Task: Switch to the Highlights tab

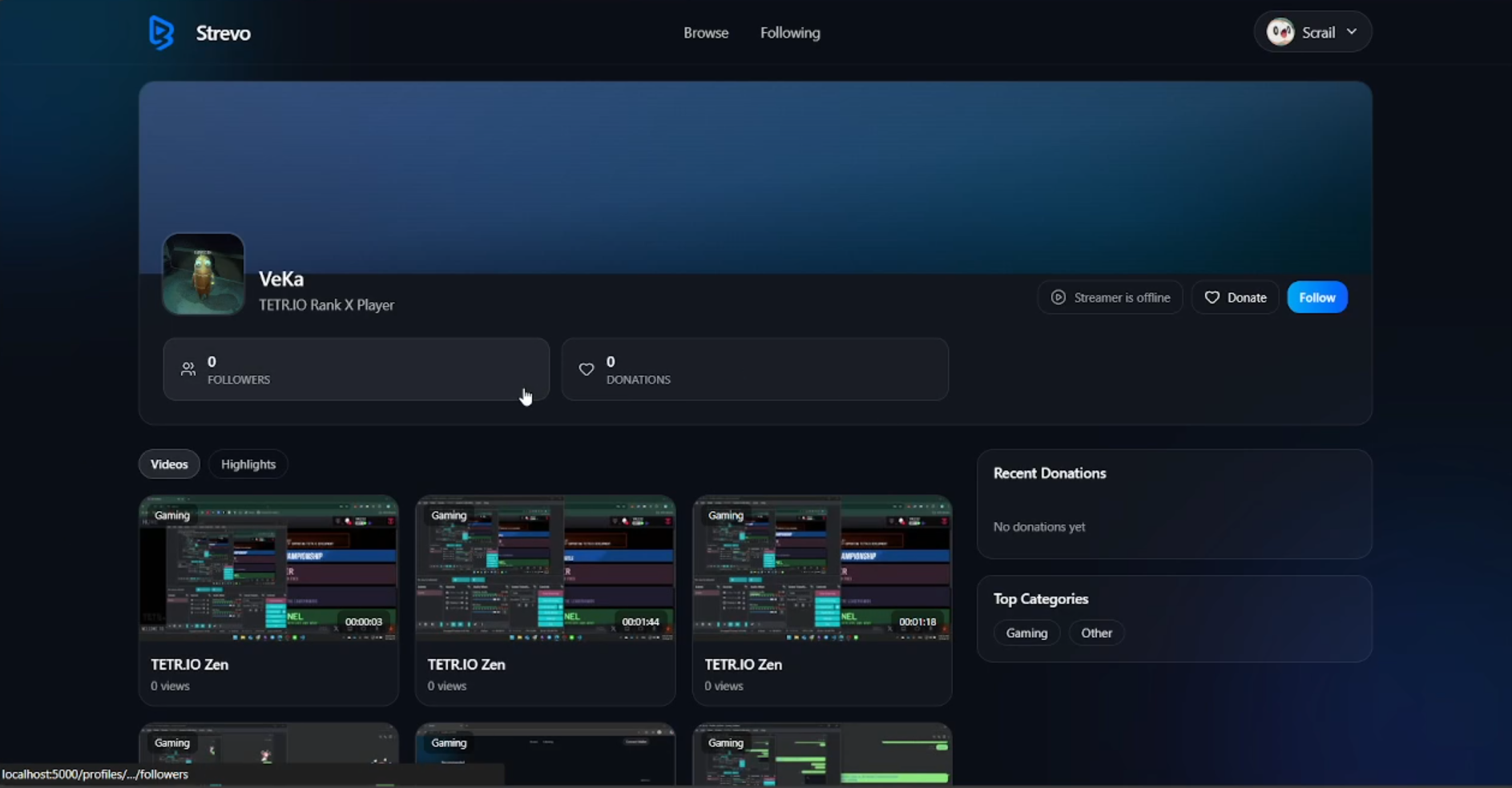Action: (x=248, y=464)
